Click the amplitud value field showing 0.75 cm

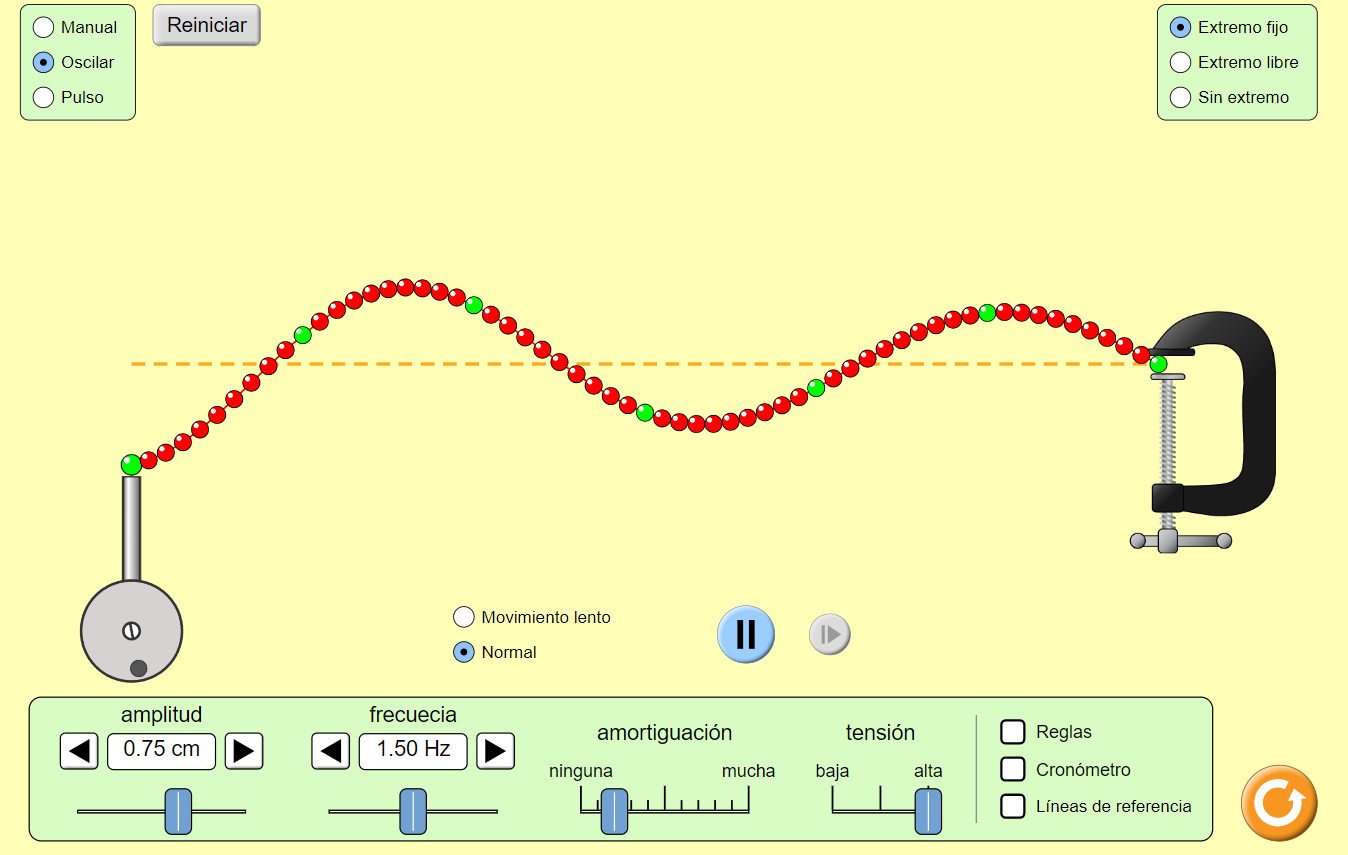point(161,751)
